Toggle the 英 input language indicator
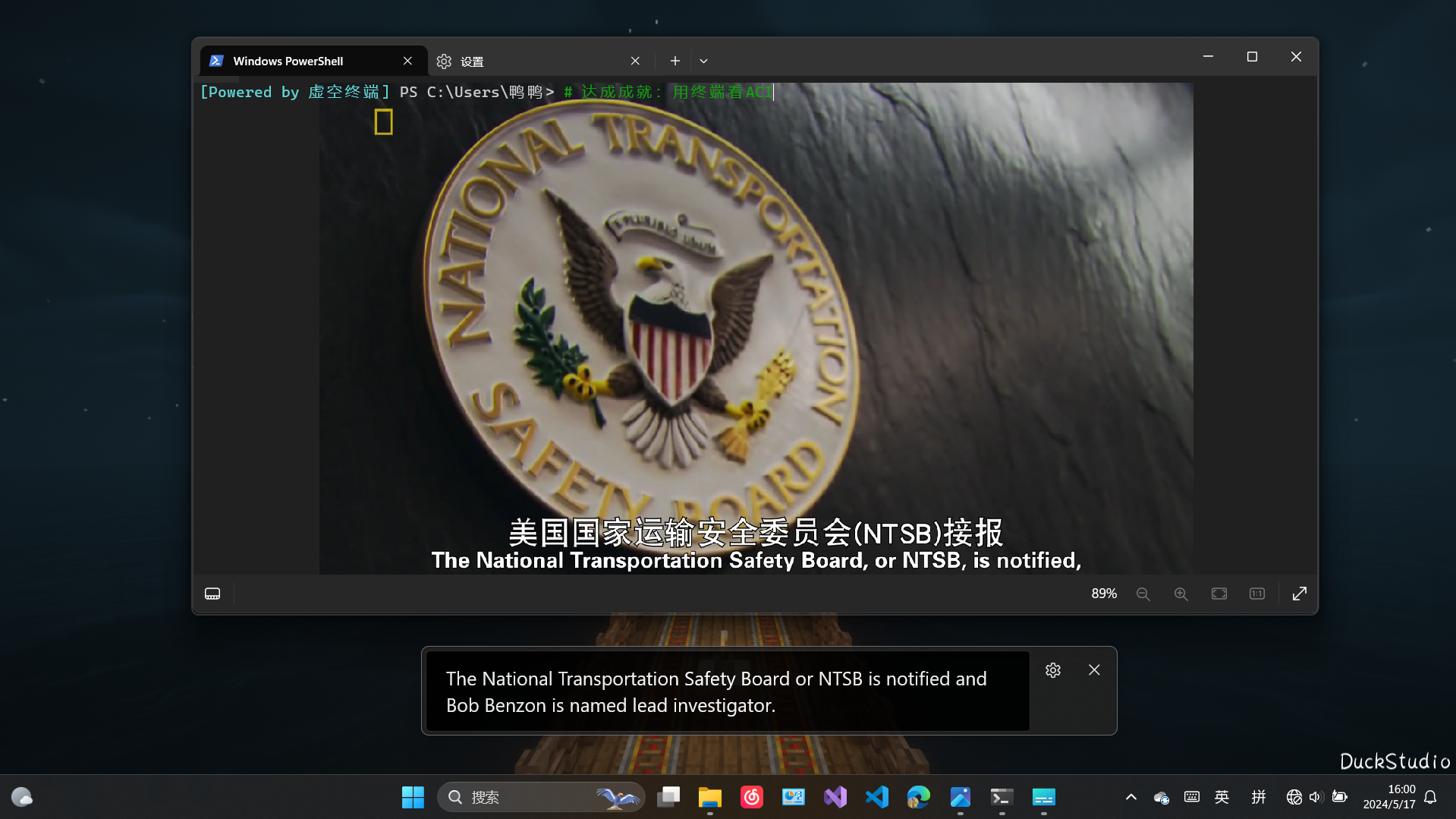1456x819 pixels. pyautogui.click(x=1222, y=797)
